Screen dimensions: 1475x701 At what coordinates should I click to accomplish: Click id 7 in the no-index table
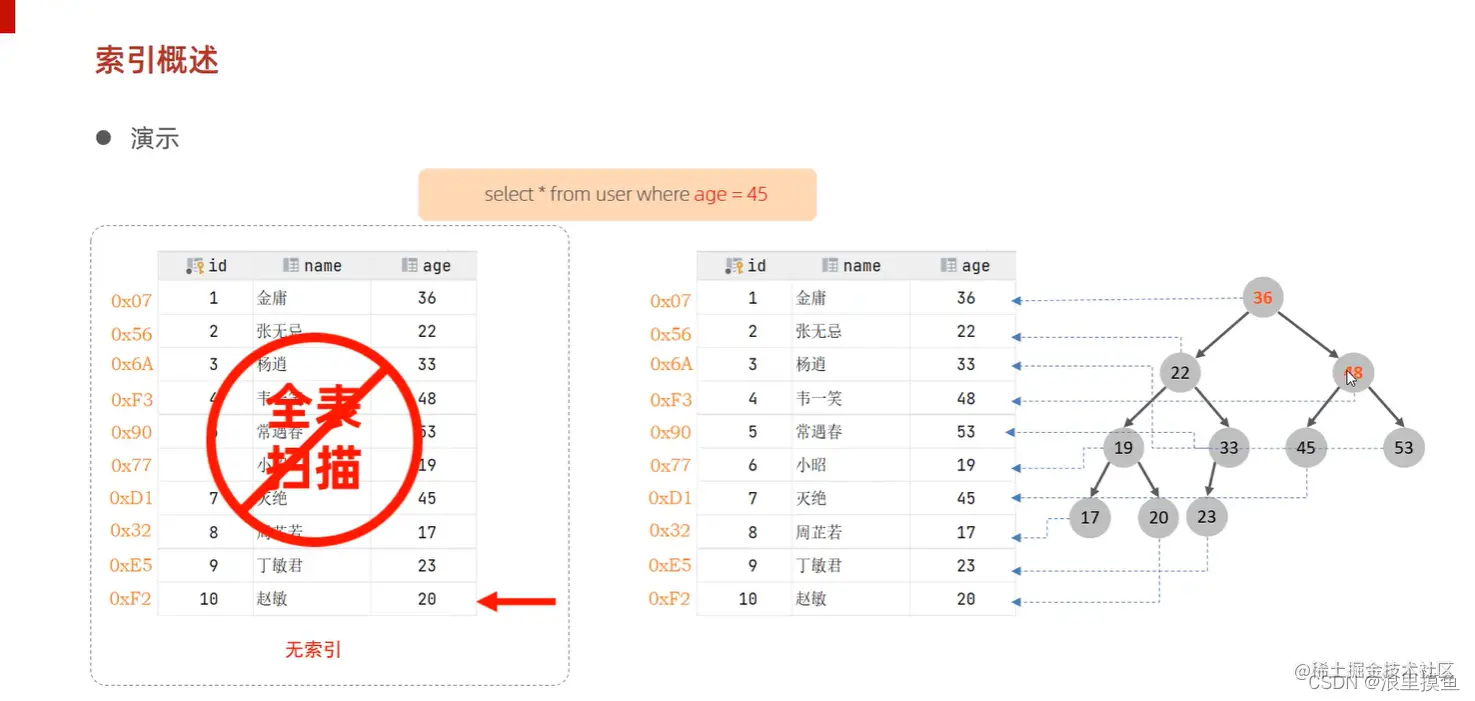click(x=213, y=498)
